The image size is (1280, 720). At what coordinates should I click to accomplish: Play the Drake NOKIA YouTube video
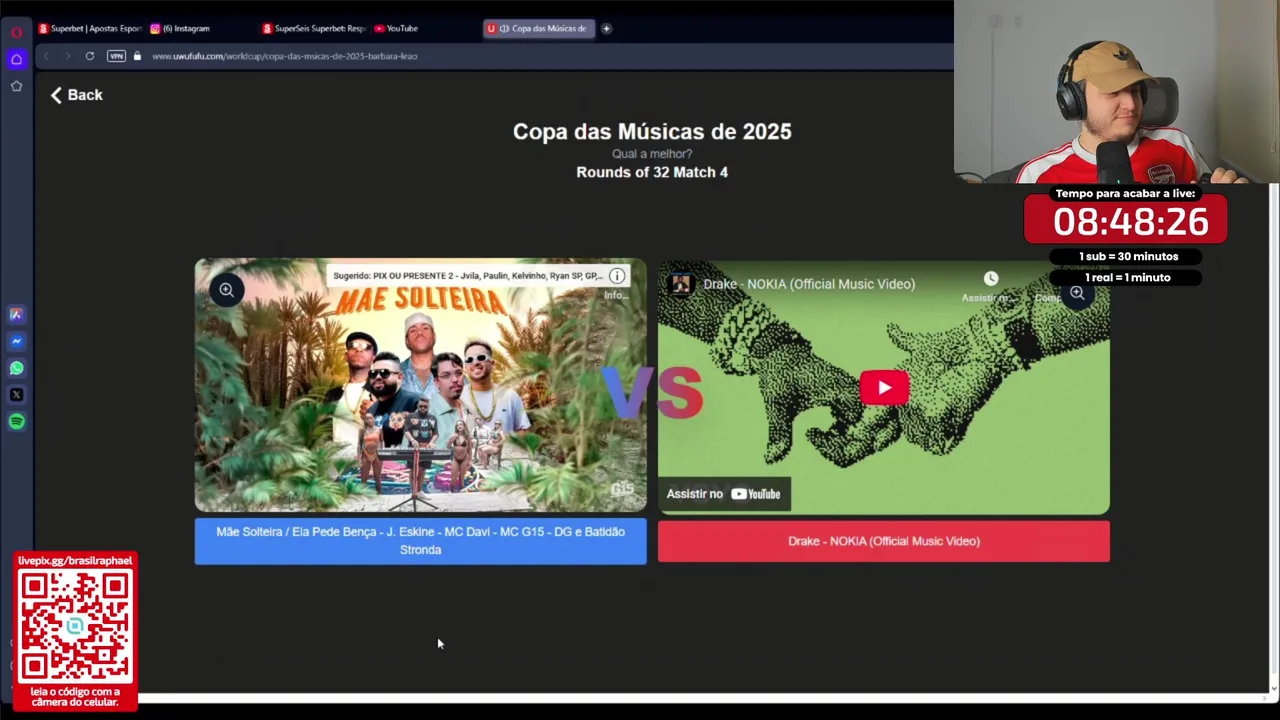[x=884, y=388]
